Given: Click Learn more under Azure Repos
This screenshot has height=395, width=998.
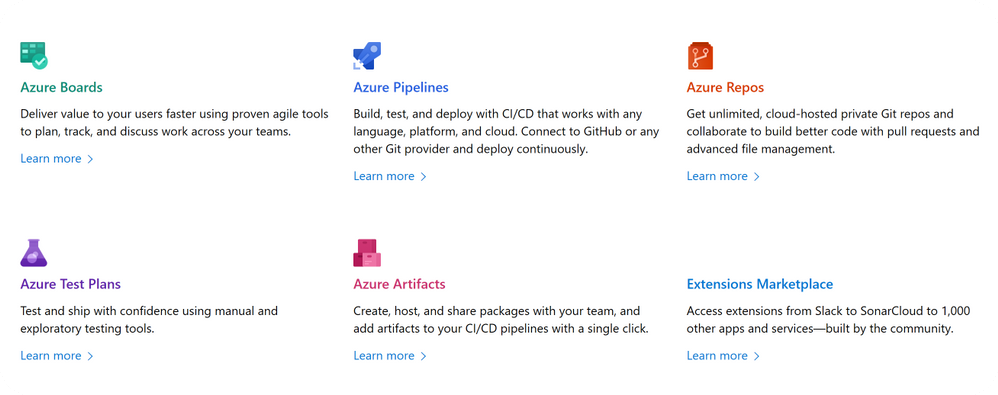Looking at the screenshot, I should pyautogui.click(x=717, y=176).
